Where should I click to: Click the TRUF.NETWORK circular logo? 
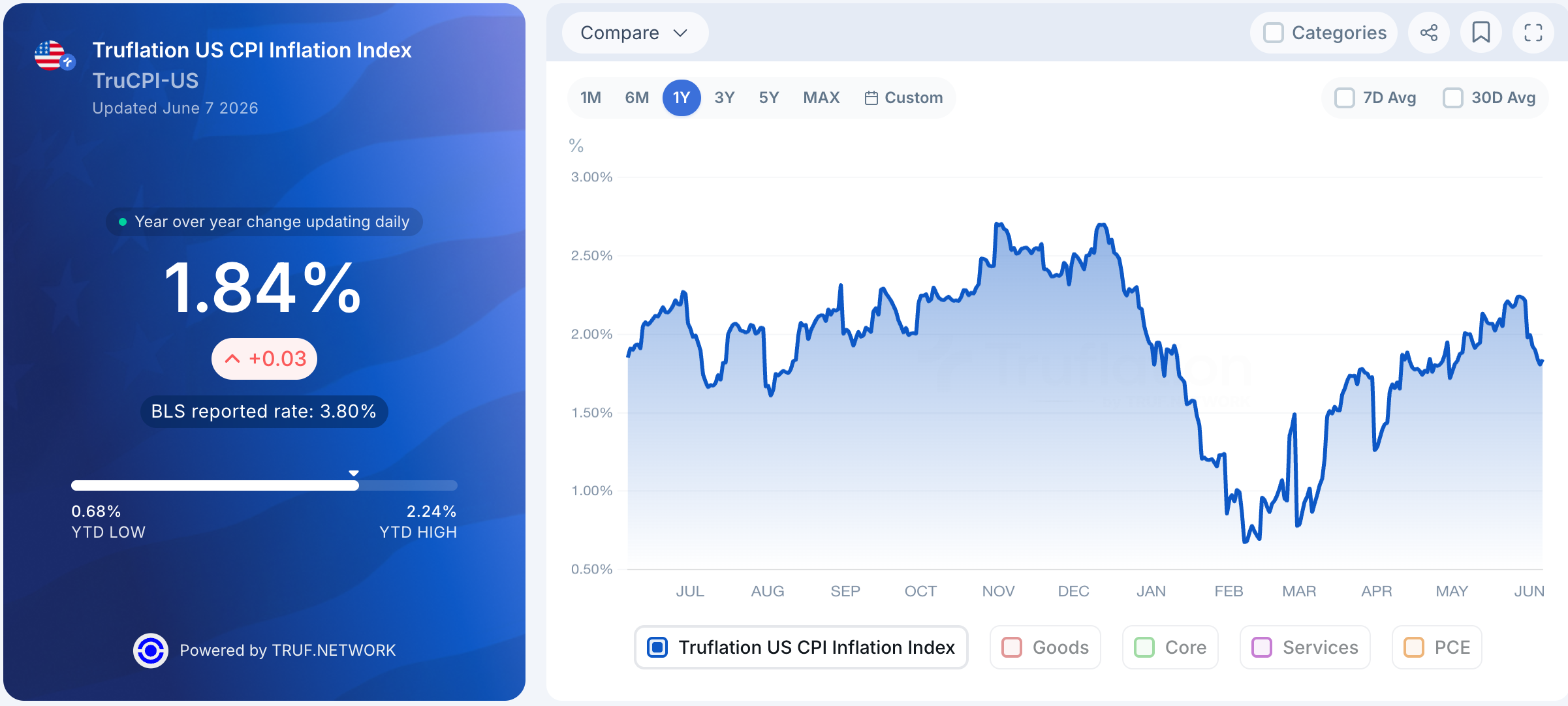pyautogui.click(x=151, y=651)
